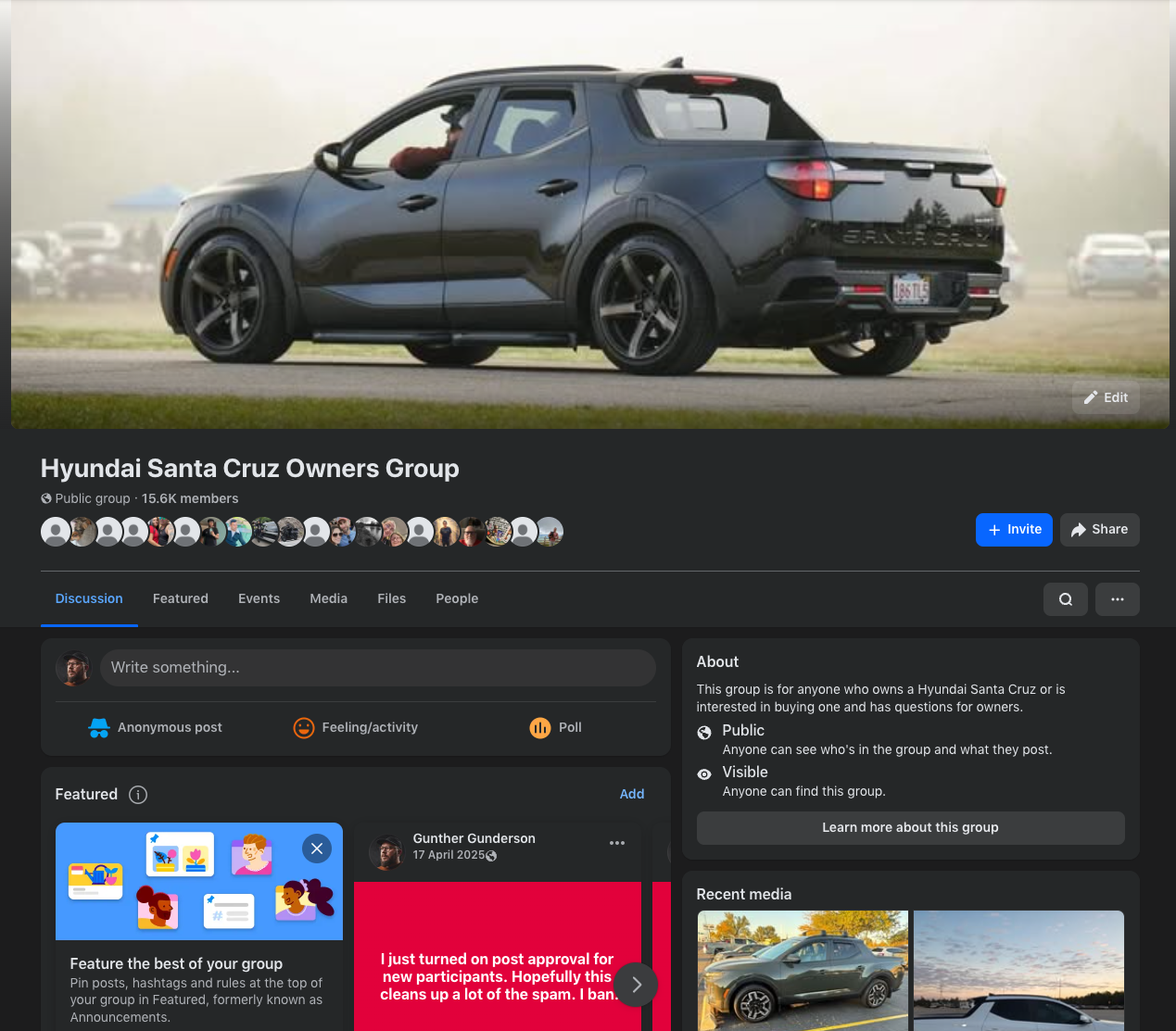Click the first member avatar in row
This screenshot has width=1176, height=1031.
(56, 532)
